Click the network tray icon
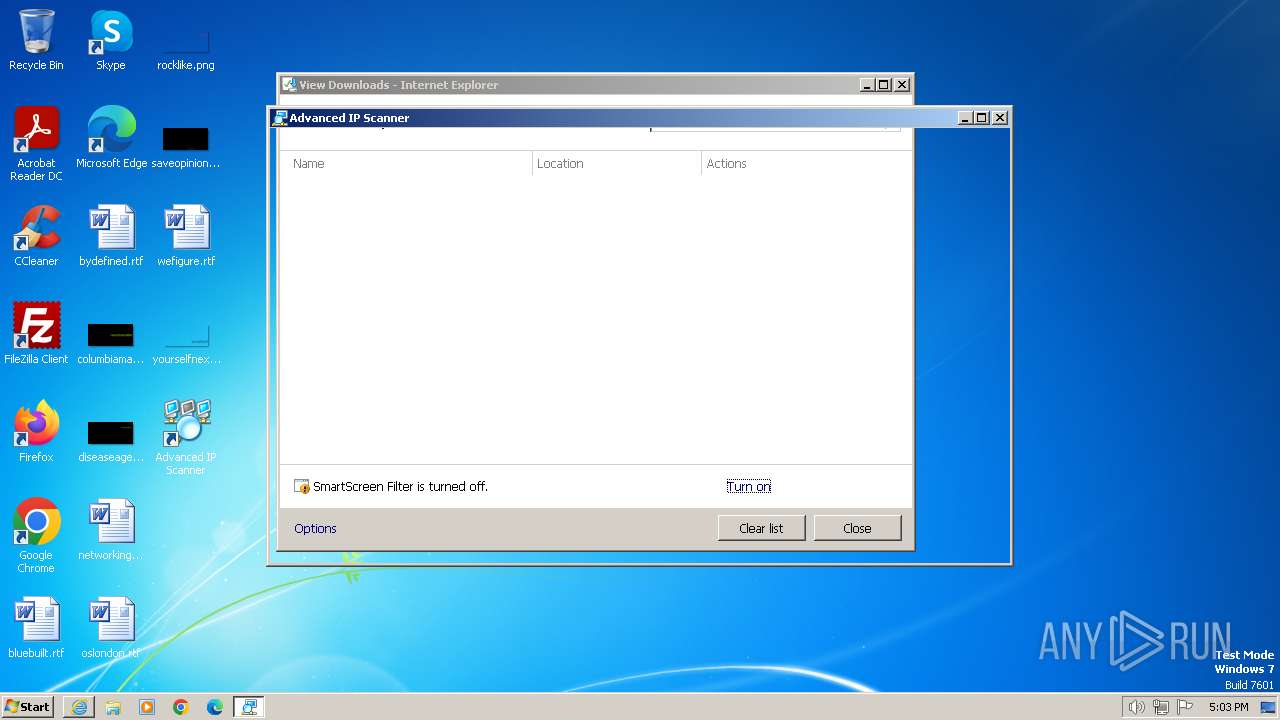The height and width of the screenshot is (720, 1280). (x=1161, y=707)
